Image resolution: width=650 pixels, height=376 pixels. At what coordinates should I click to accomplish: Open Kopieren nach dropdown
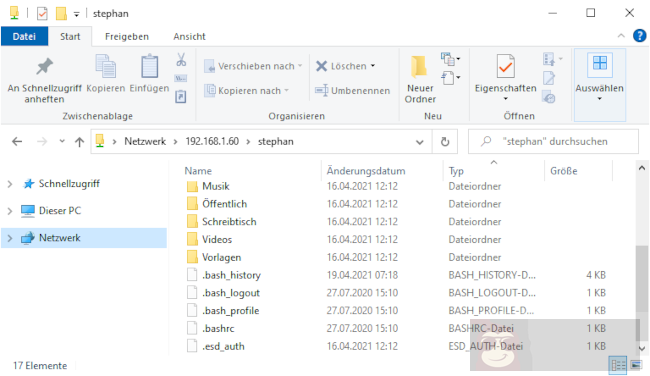pyautogui.click(x=247, y=90)
